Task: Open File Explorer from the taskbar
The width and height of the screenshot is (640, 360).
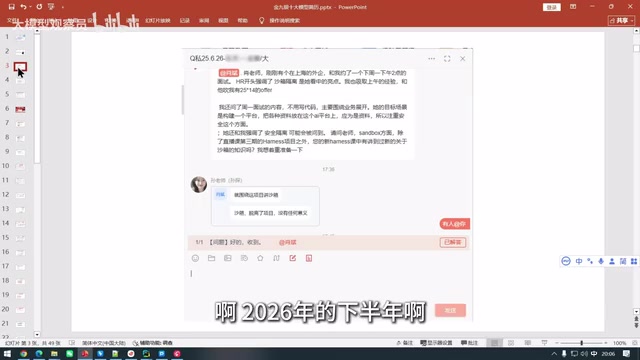Action: pos(54,353)
